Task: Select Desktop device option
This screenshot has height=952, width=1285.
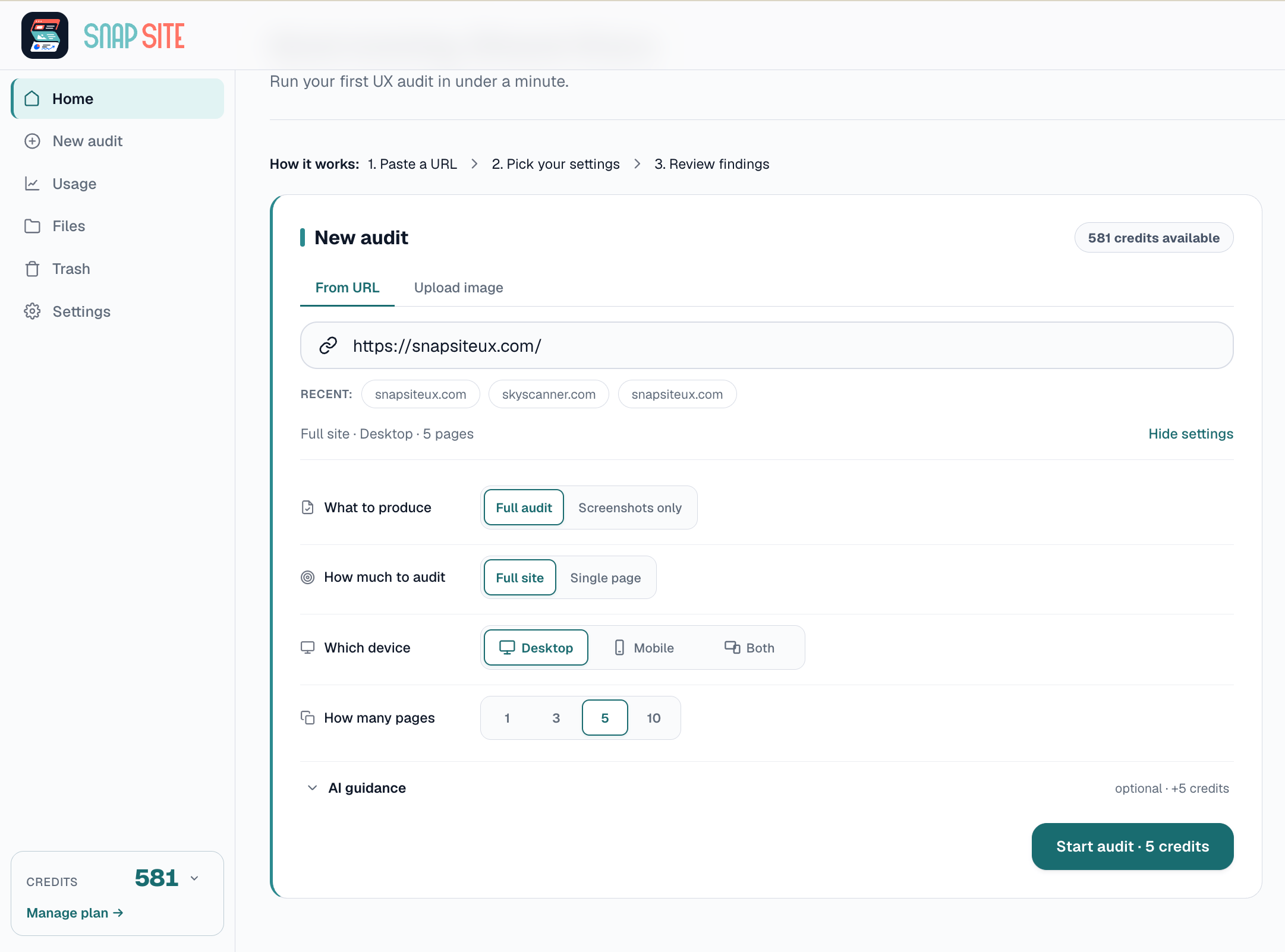Action: (x=536, y=648)
